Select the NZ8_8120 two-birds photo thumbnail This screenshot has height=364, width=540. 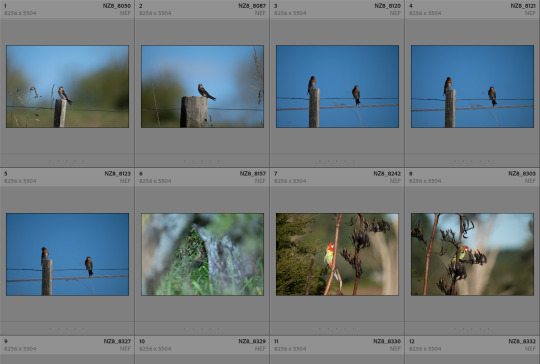tap(338, 86)
